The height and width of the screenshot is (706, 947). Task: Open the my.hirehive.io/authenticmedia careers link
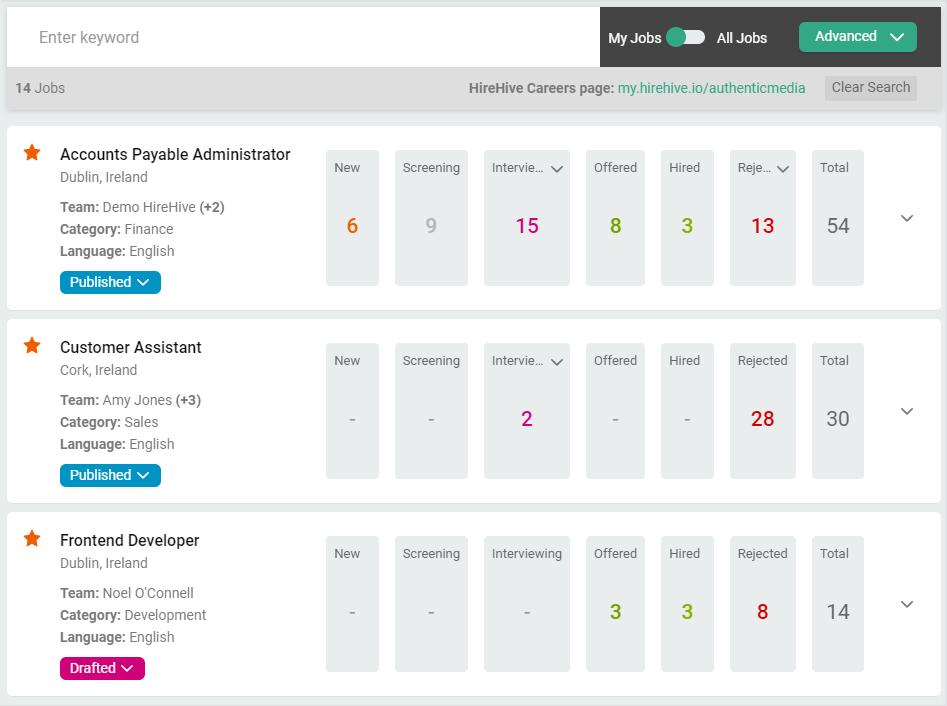(x=711, y=88)
